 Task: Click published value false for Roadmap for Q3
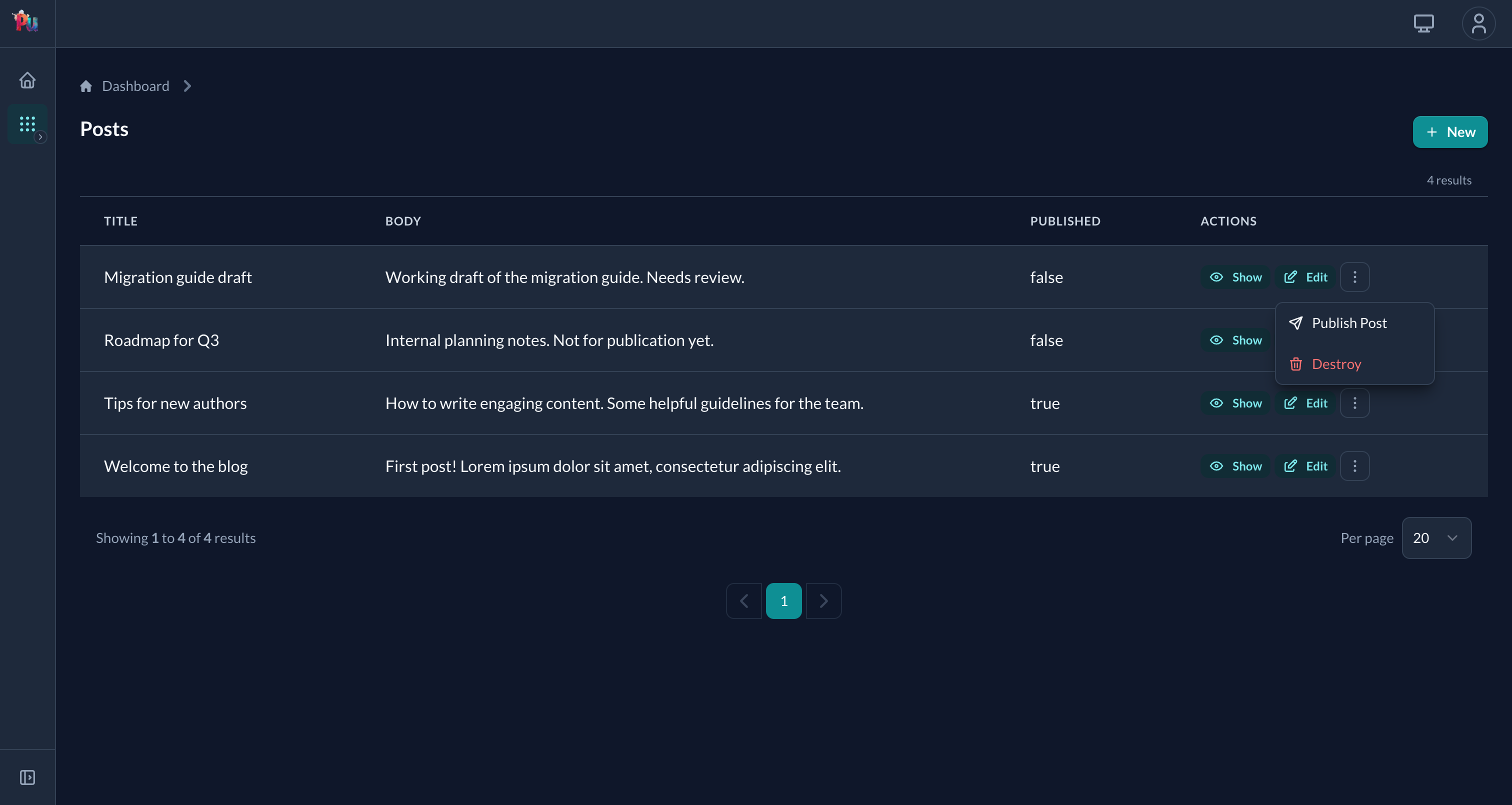(x=1046, y=340)
